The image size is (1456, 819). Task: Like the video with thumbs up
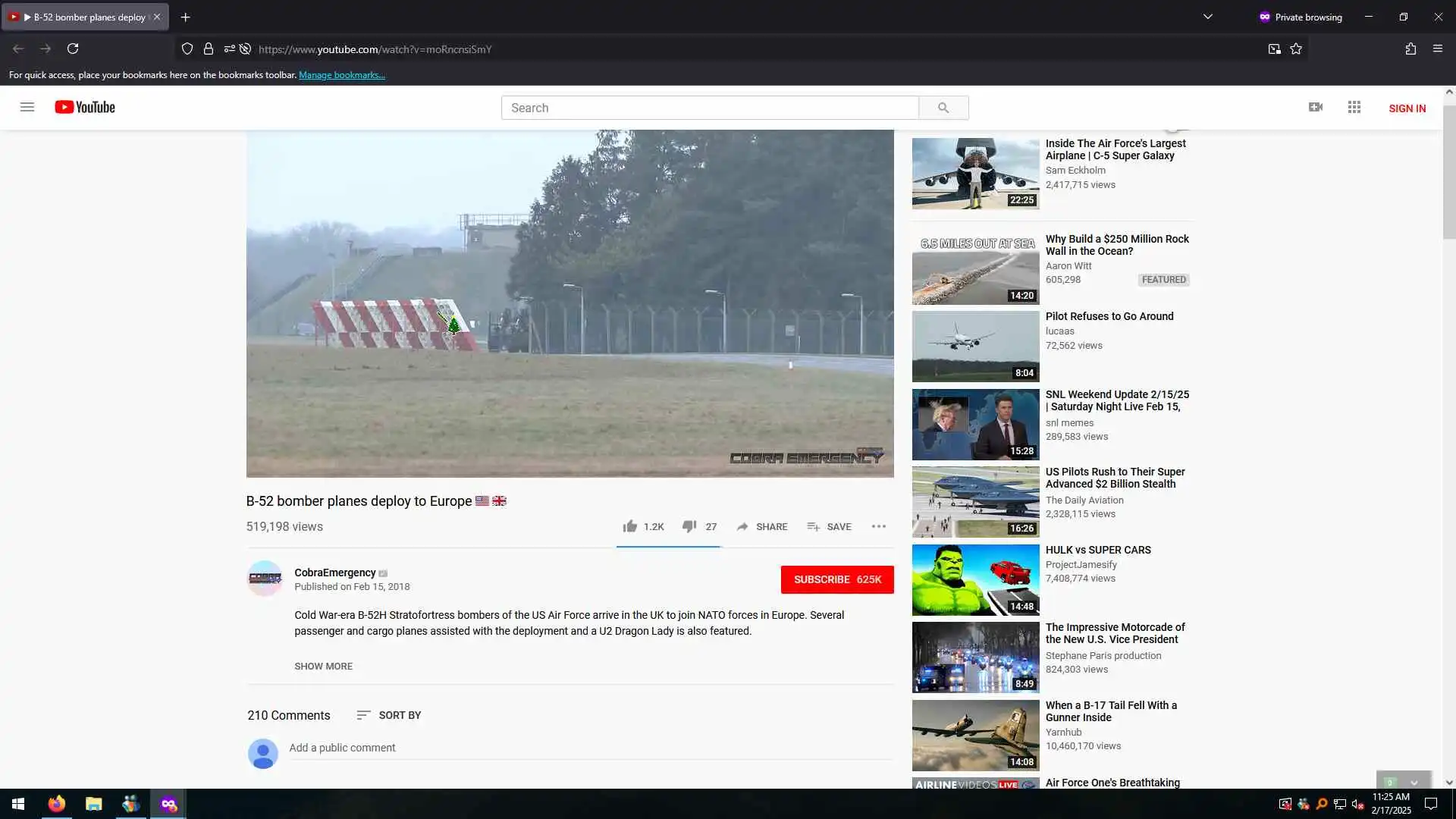pos(630,526)
